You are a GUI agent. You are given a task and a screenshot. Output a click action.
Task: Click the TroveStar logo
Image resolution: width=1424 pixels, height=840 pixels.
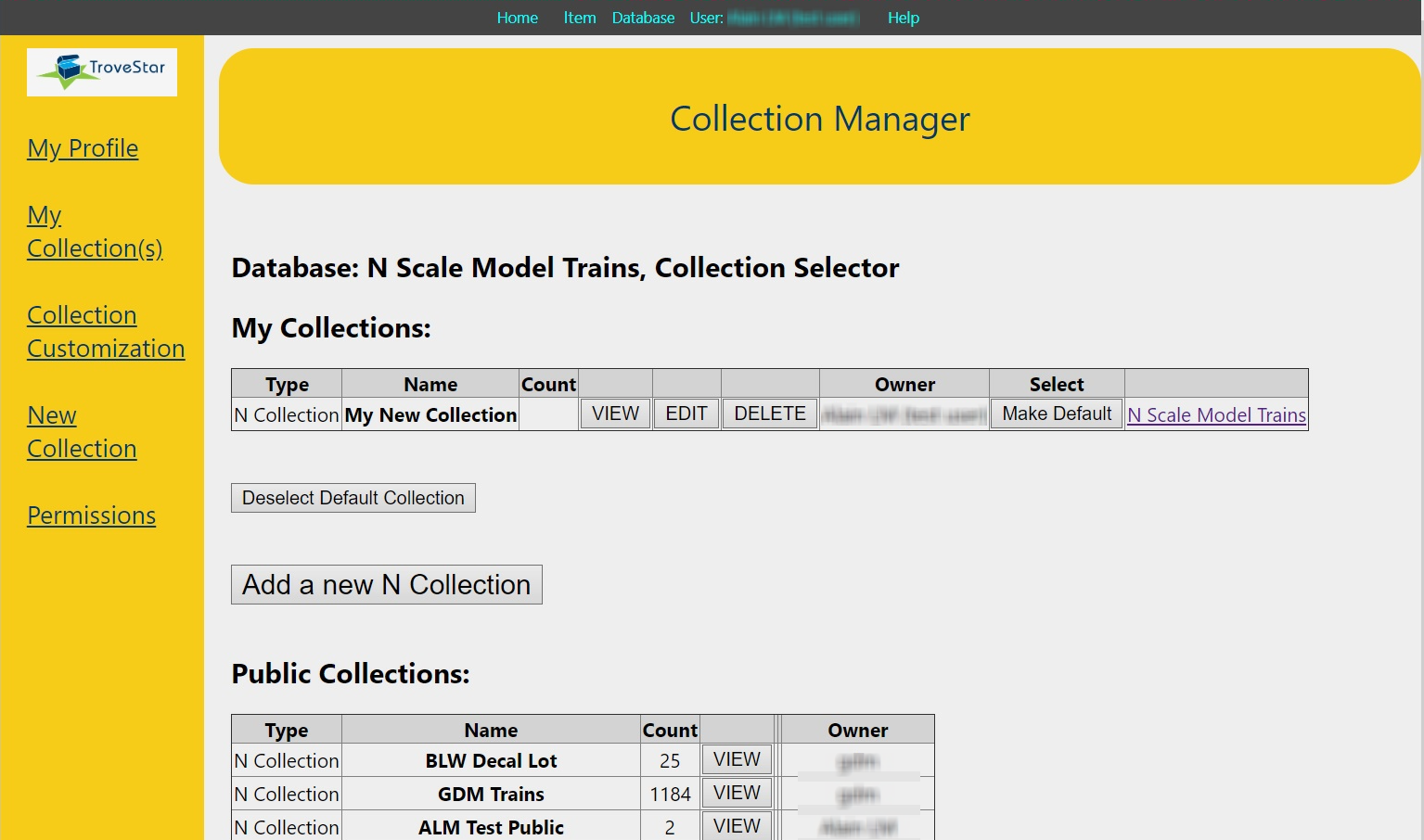coord(102,72)
